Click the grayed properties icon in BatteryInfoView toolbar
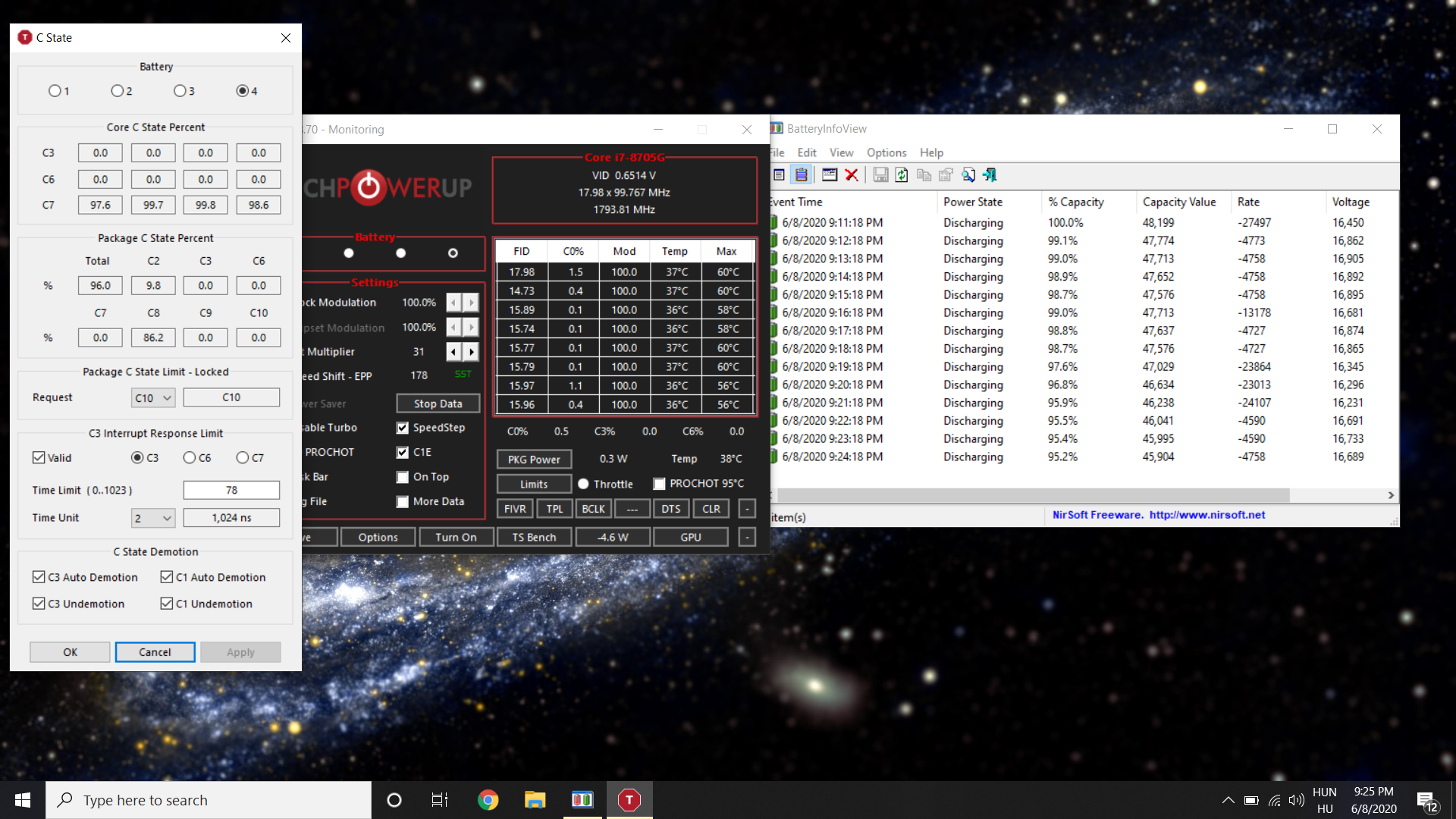 [946, 175]
